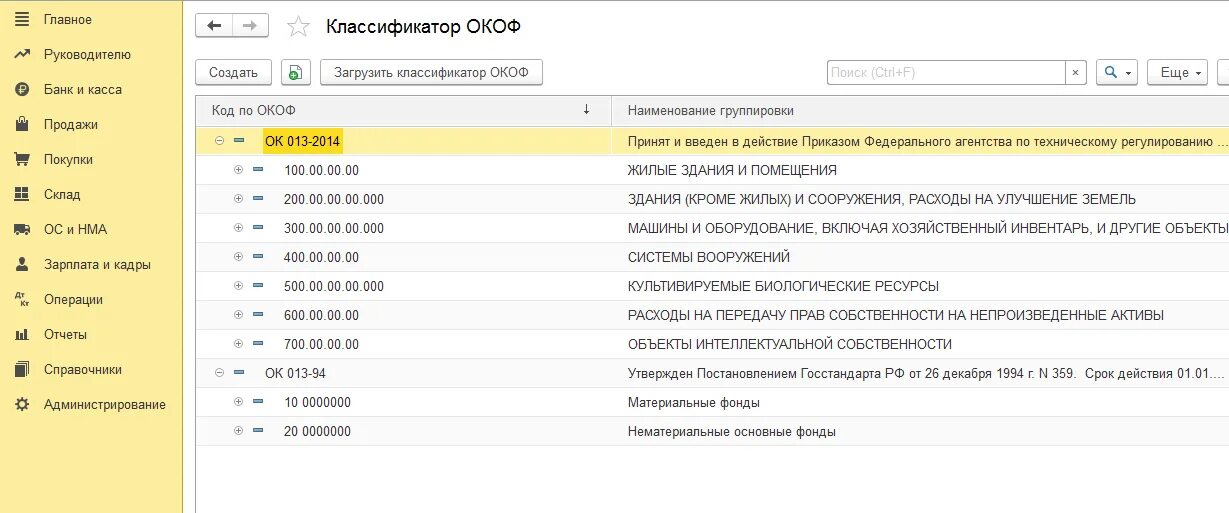This screenshot has height=513, width=1229.
Task: Collapse the ОК 013-2014 group
Action: [x=219, y=141]
